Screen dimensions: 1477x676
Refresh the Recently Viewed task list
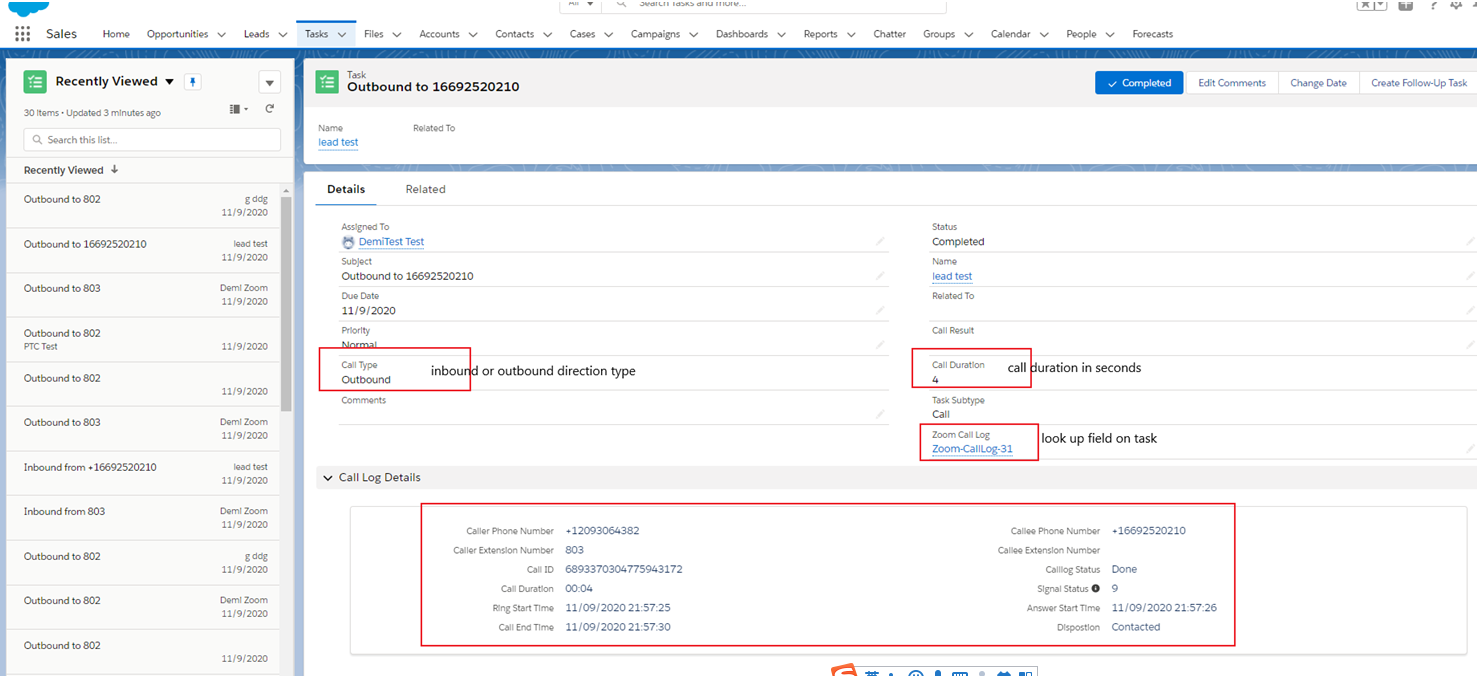click(x=269, y=109)
